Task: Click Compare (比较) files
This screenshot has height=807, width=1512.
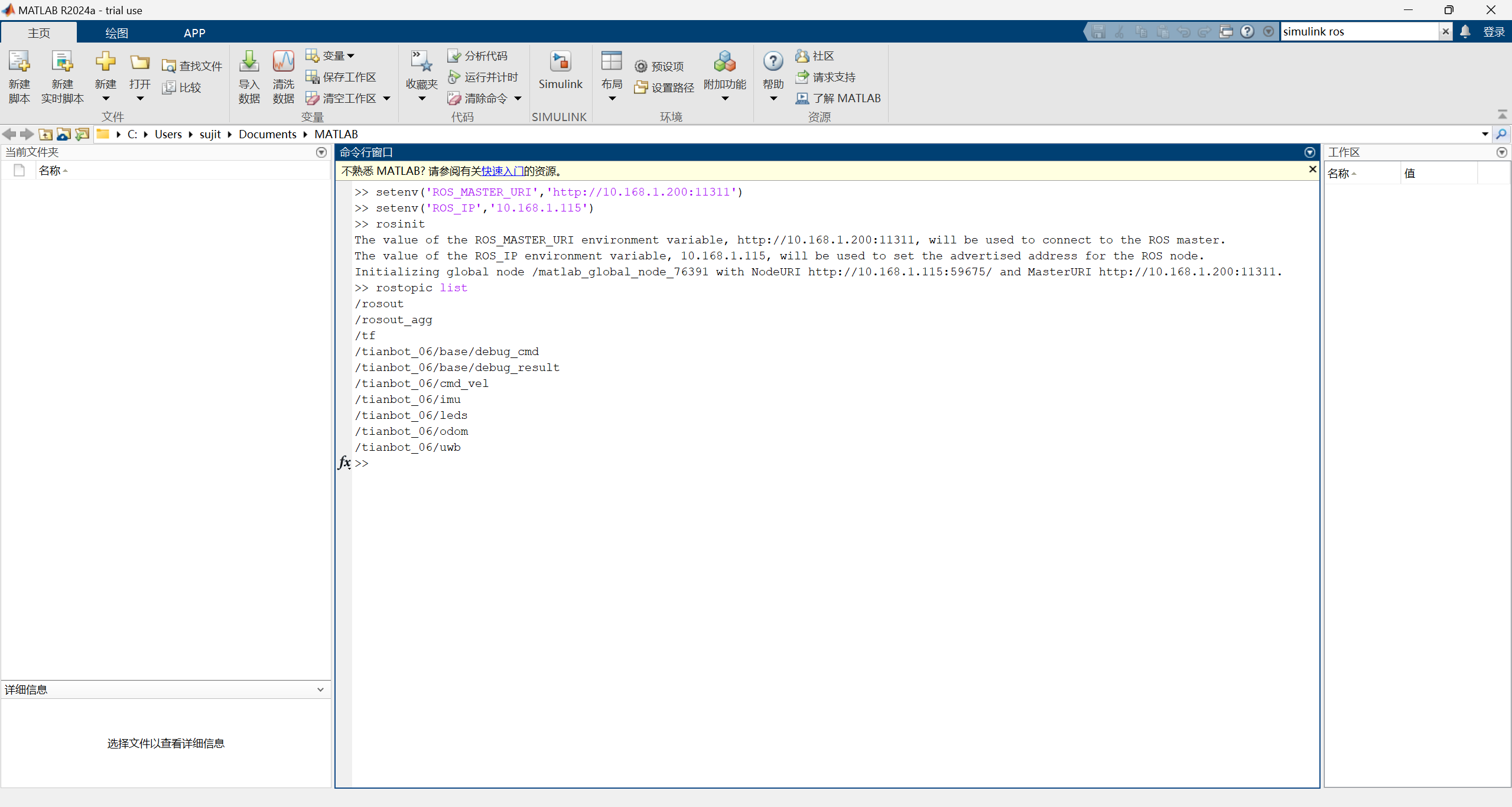Action: pos(182,87)
